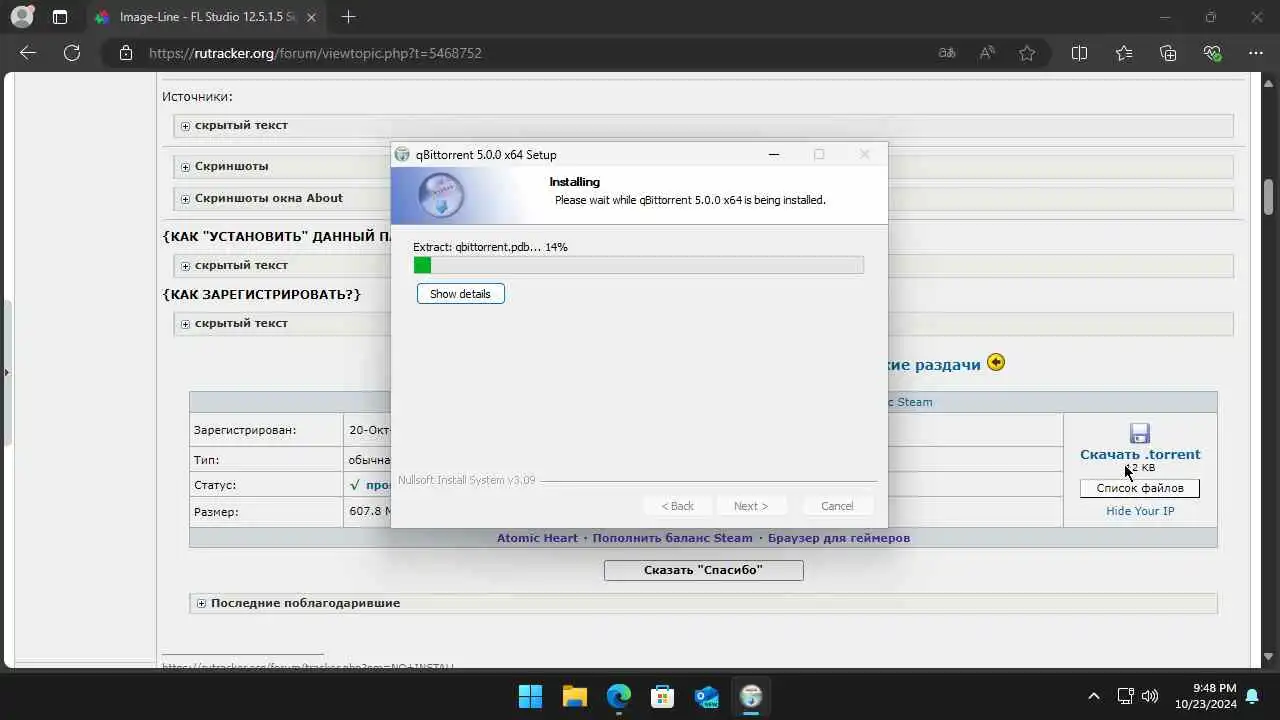Add this page to favorites
Viewport: 1280px width, 720px height.
[x=1027, y=53]
